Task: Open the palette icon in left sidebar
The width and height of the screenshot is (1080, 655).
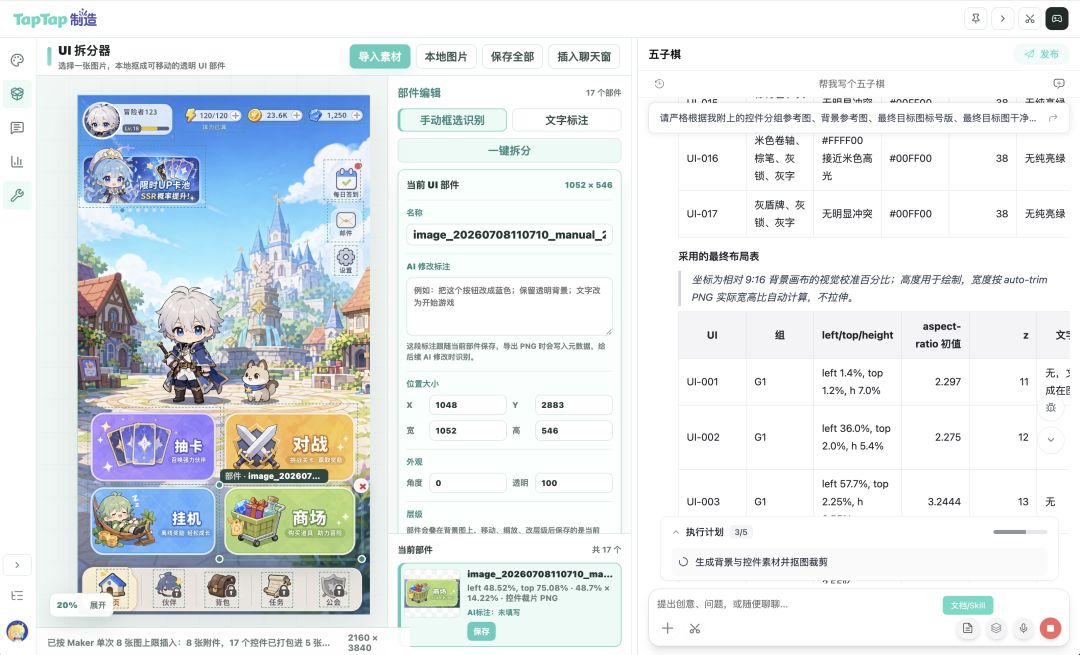Action: (17, 60)
